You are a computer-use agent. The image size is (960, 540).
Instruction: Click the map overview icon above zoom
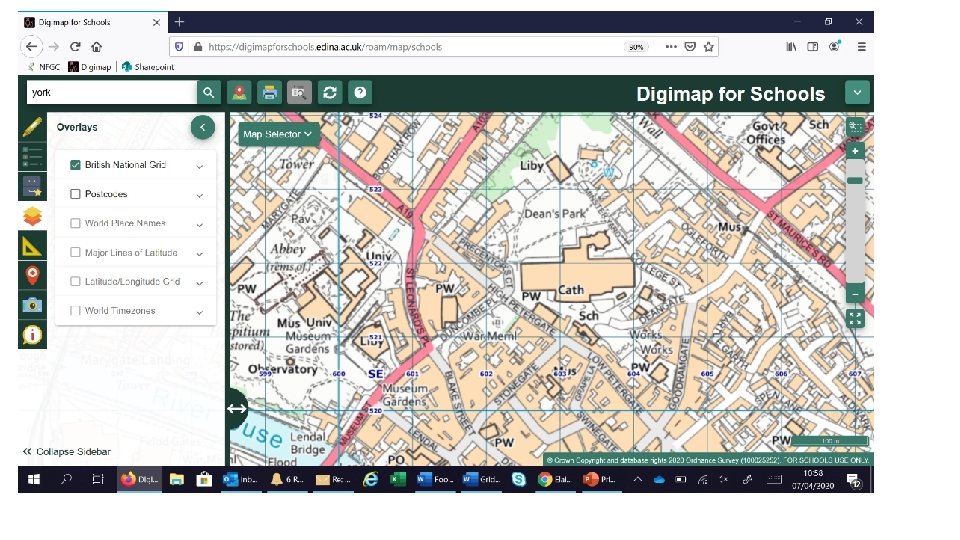(855, 127)
